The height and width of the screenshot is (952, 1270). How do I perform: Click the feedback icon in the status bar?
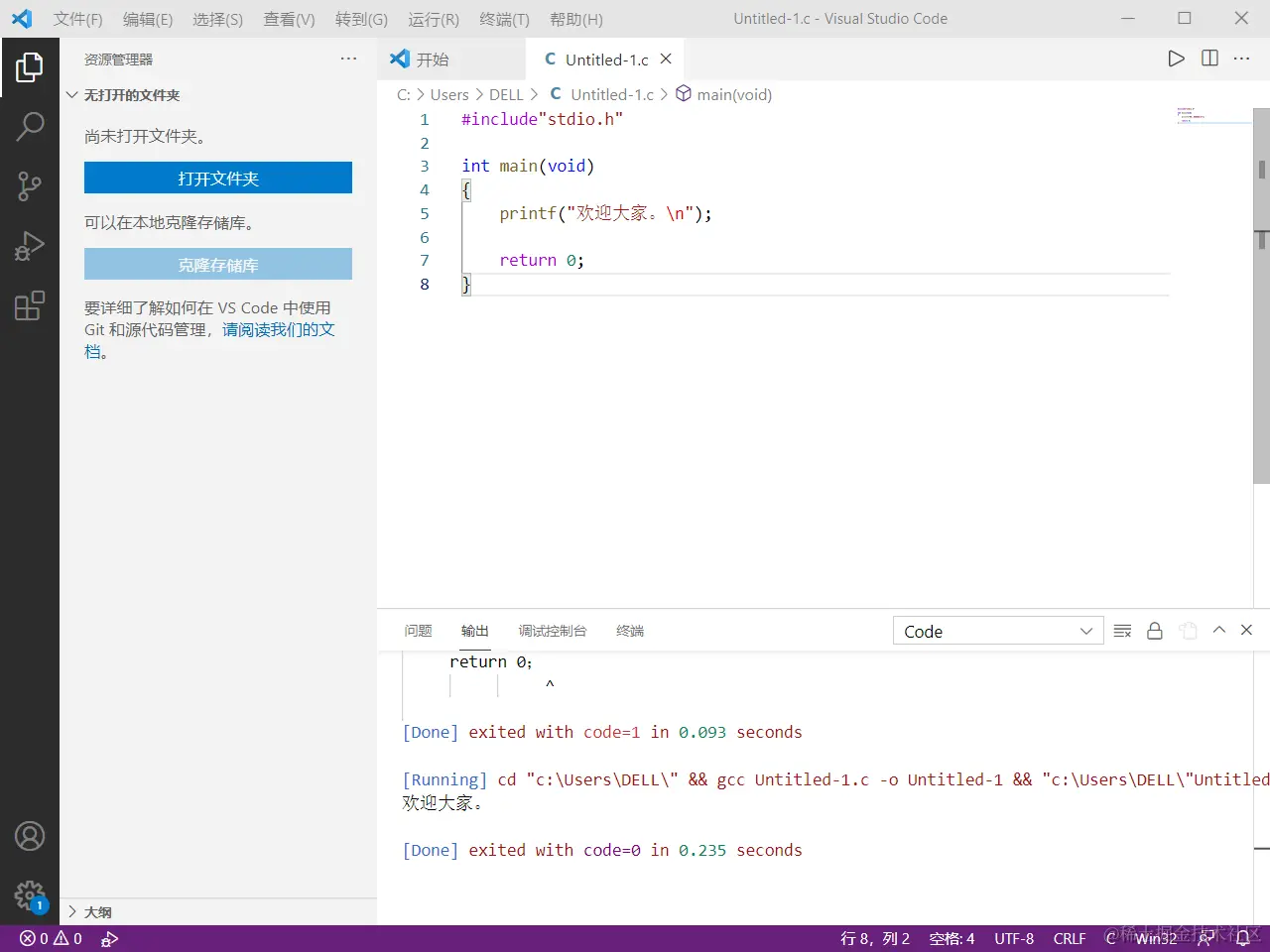click(x=1206, y=938)
